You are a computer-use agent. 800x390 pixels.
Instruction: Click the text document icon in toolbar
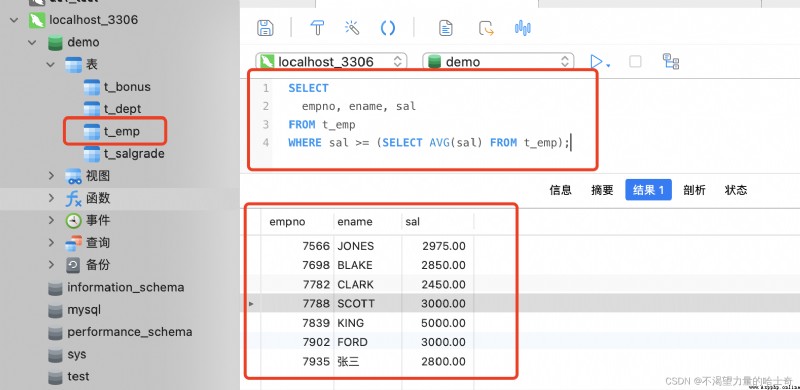click(446, 28)
